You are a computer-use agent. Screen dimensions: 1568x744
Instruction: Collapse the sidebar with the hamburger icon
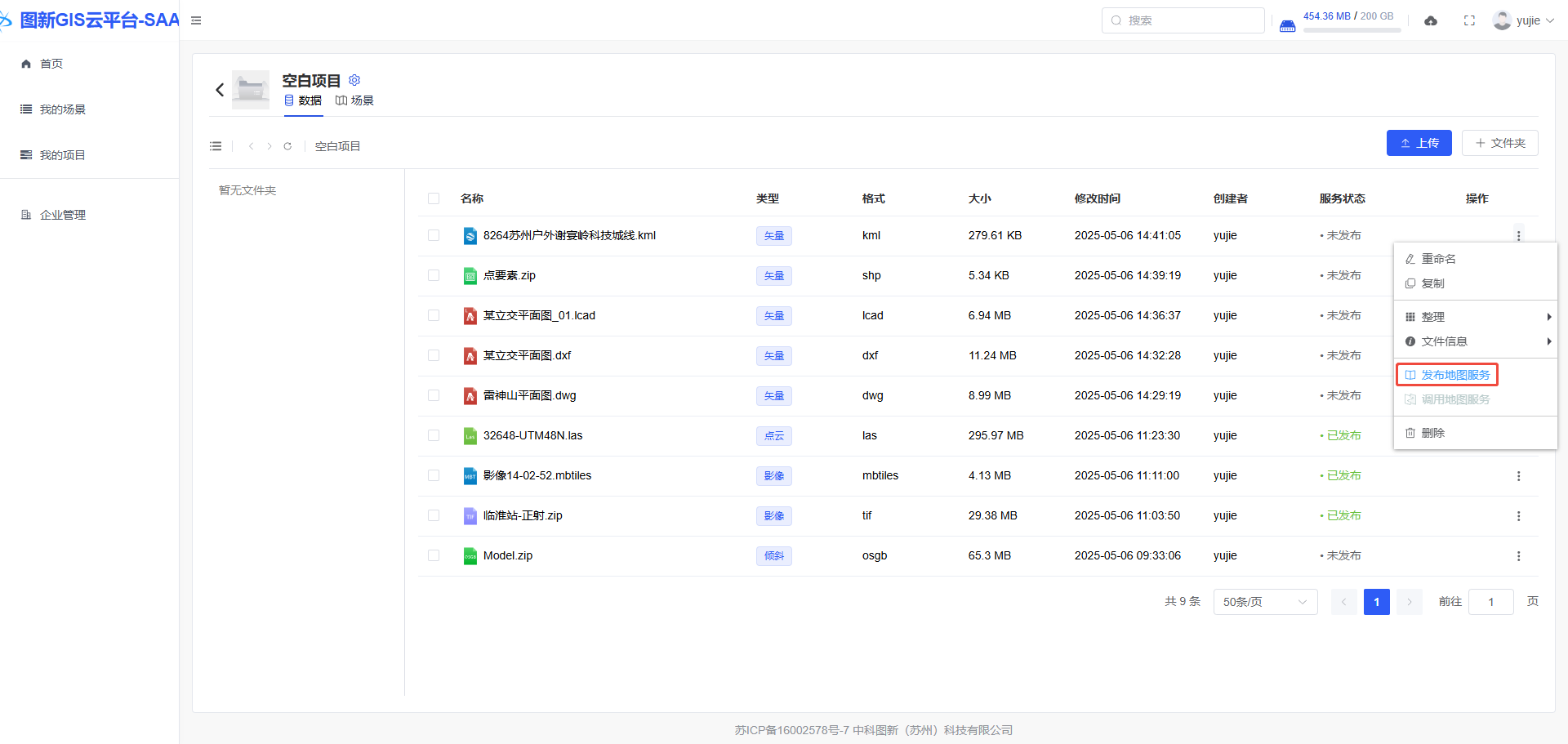point(196,20)
